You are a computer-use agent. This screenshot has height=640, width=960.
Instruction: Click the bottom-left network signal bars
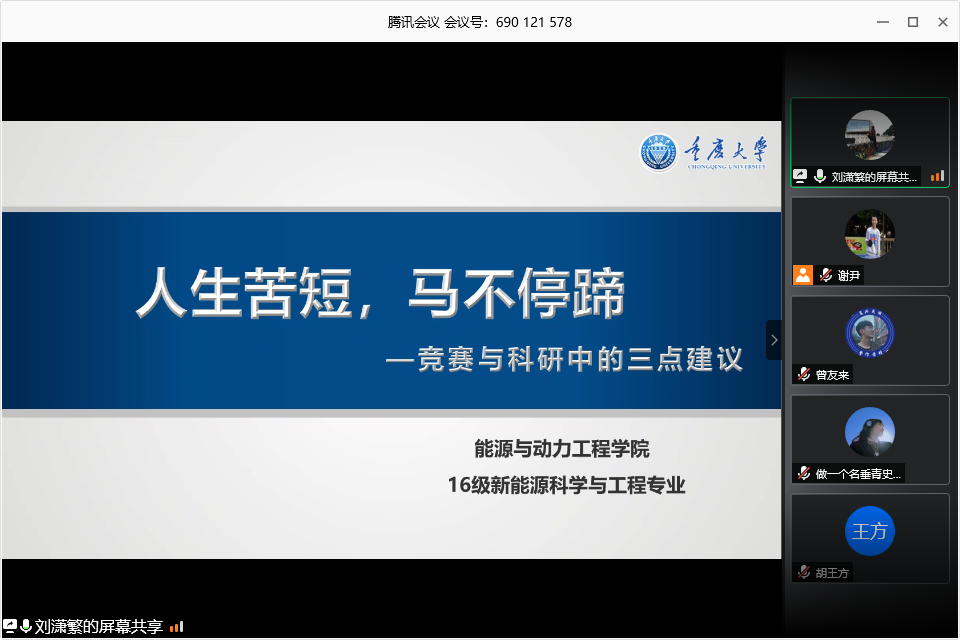click(x=176, y=626)
